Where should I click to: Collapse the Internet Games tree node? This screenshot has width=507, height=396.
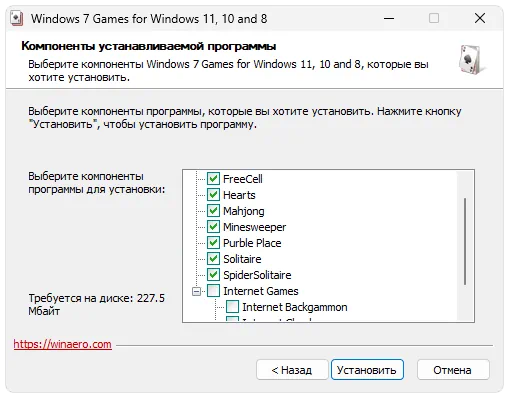click(197, 292)
